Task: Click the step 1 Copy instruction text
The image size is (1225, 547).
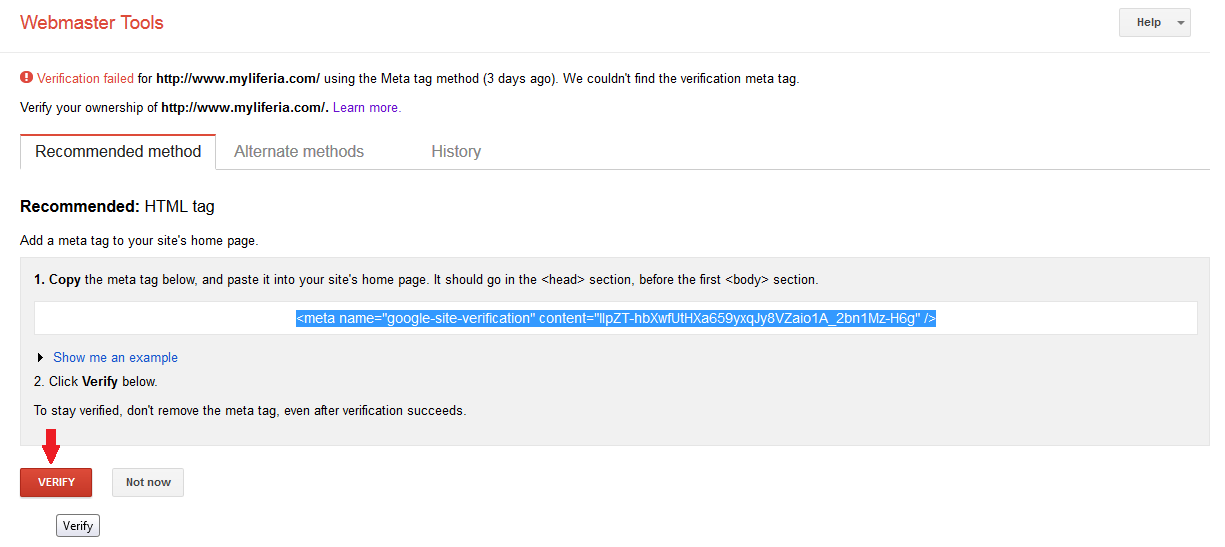Action: [426, 280]
